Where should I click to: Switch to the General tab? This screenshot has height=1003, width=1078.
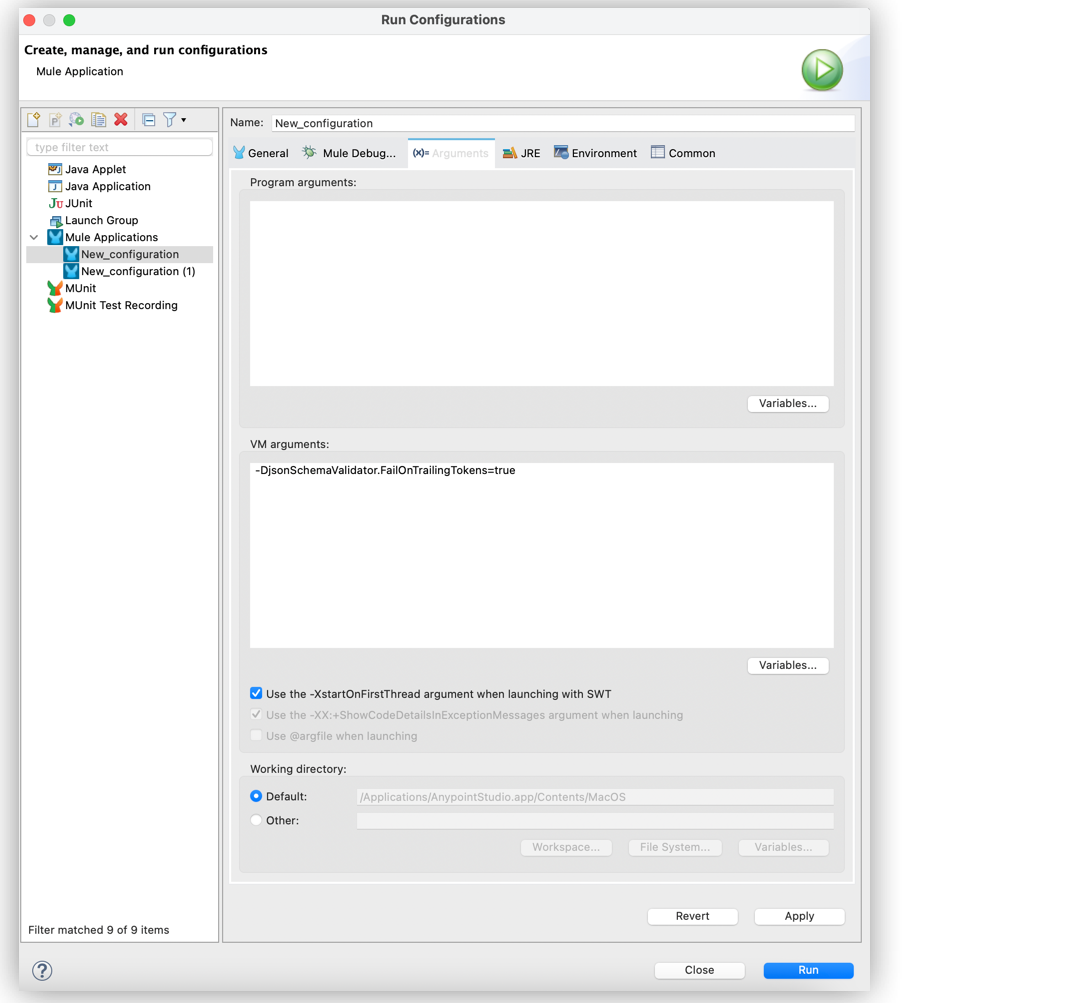point(261,153)
